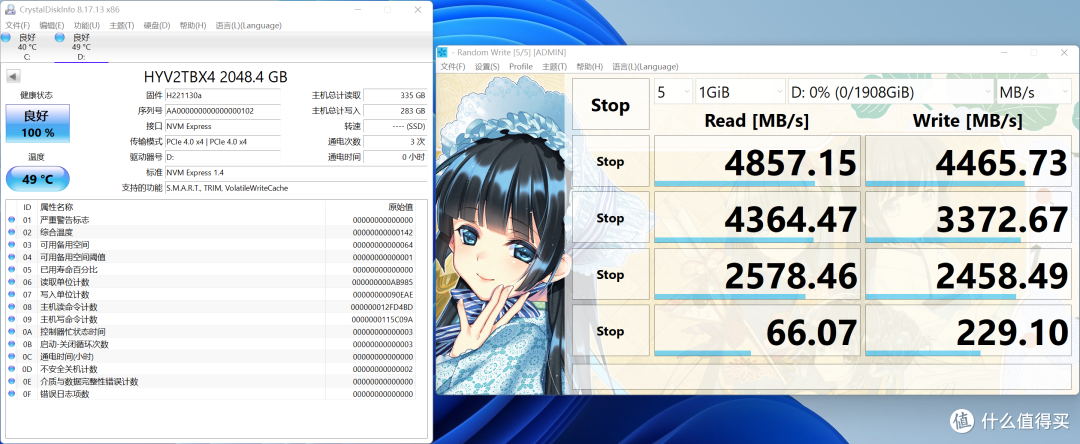The image size is (1080, 444).
Task: Click status circle for attribute 03 可用备用空间
Action: point(11,245)
